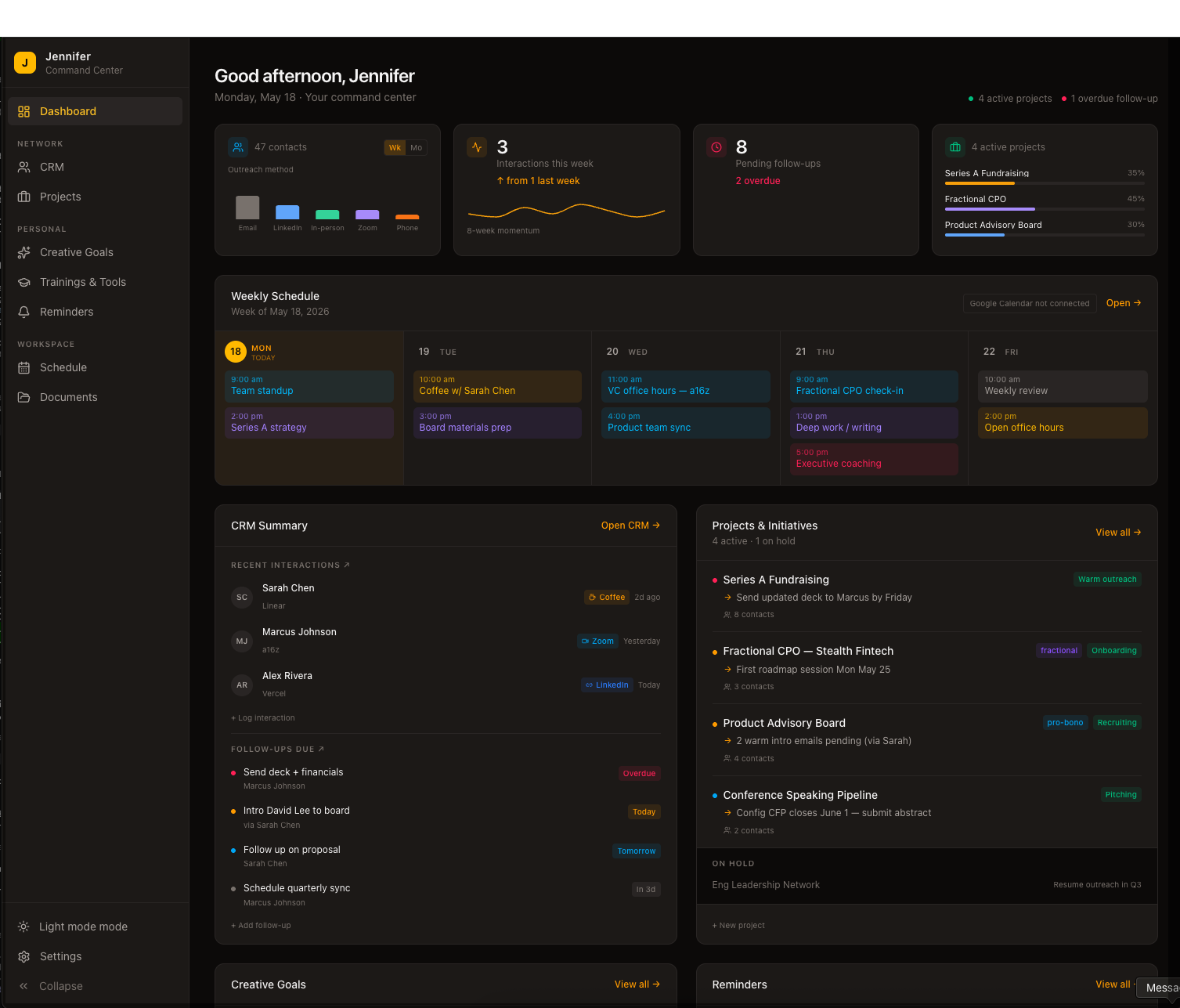Open CRM in the sidebar
This screenshot has height=1008, width=1180.
point(95,167)
